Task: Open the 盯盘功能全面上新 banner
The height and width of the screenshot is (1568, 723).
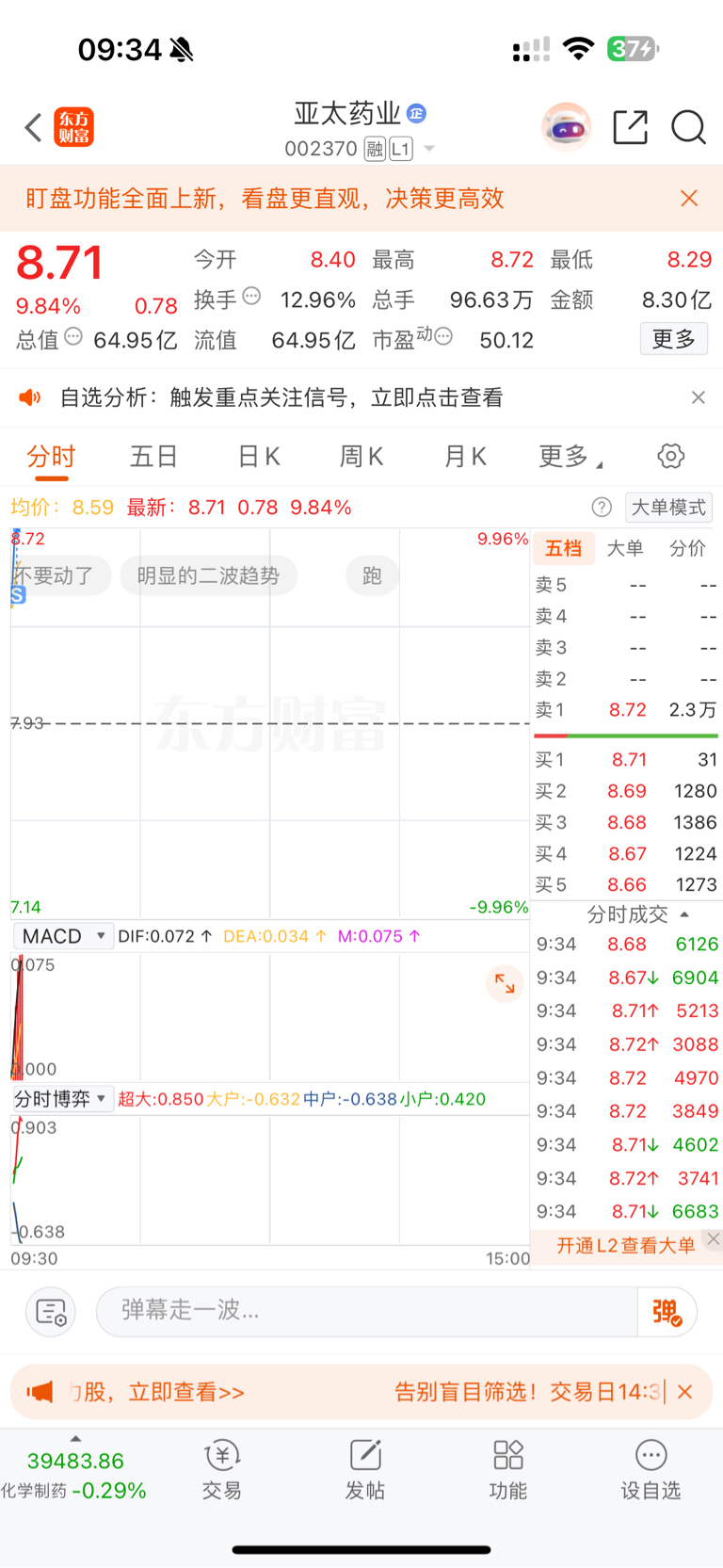Action: coord(265,198)
